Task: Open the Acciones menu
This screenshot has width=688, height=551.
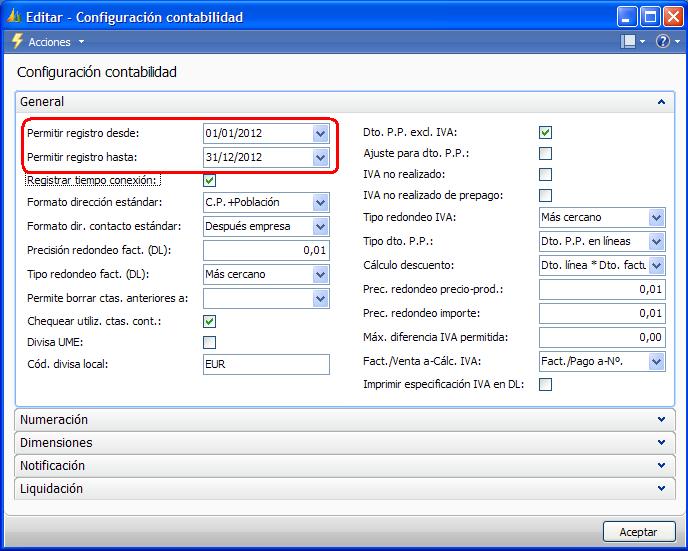Action: point(56,42)
